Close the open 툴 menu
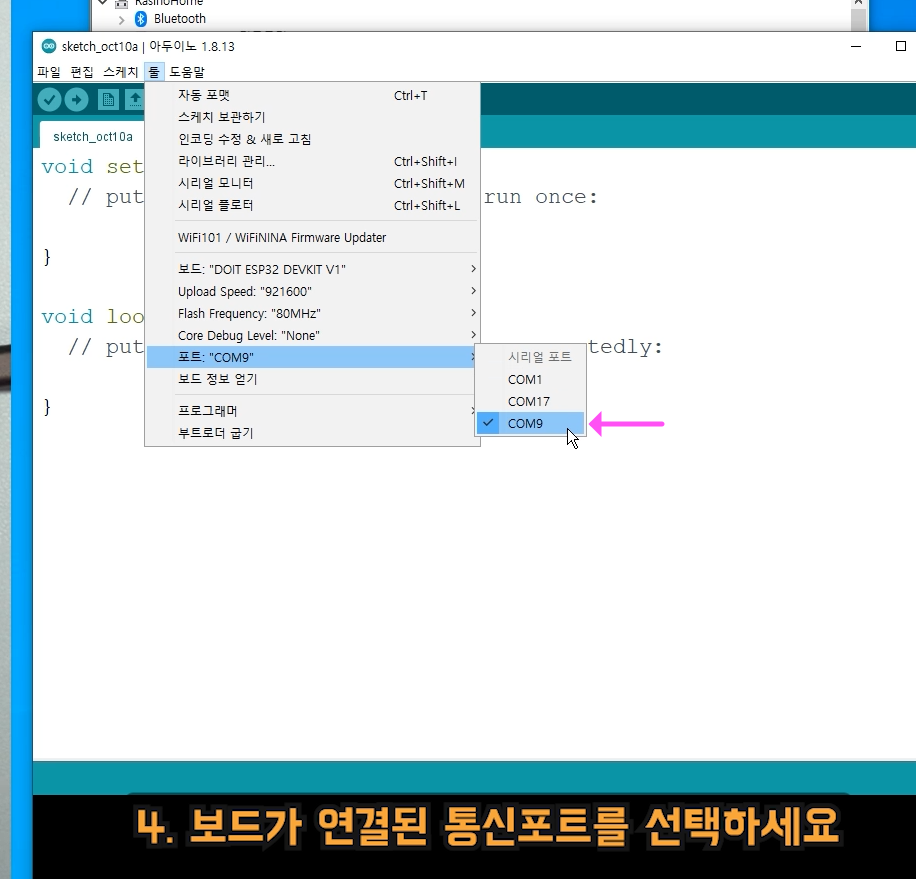Screen dimensions: 916x879 [x=154, y=72]
